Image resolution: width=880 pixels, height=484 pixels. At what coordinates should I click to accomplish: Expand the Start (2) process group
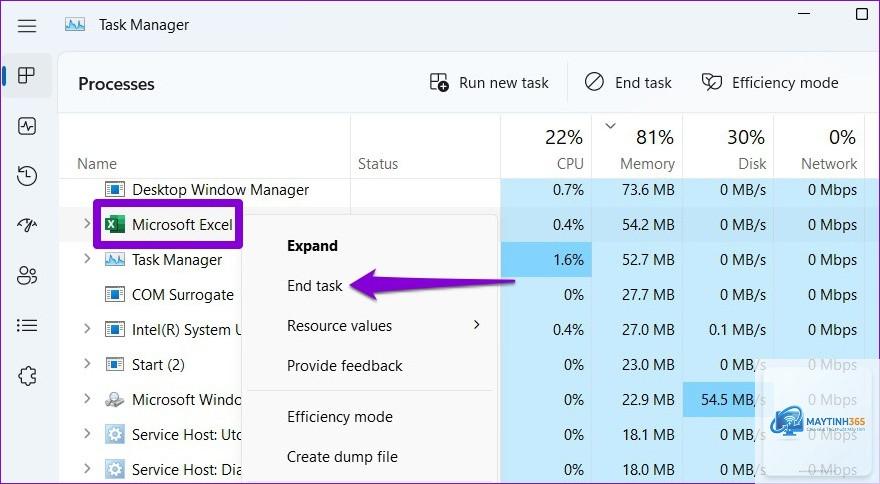click(87, 363)
